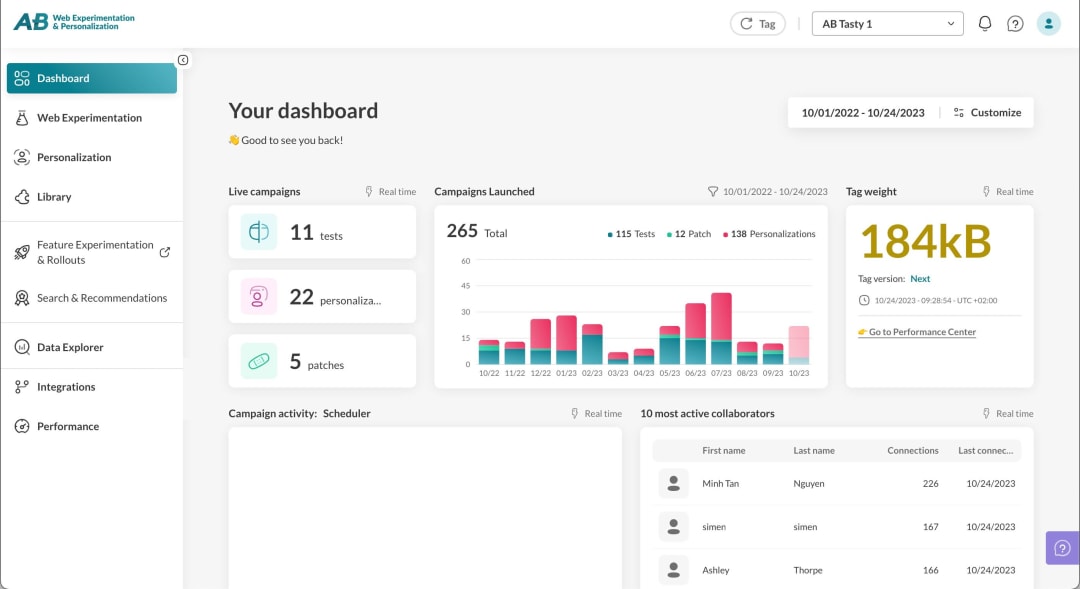The image size is (1080, 589).
Task: Open the date range picker 10/01/2022 - 10/24/2023
Action: (x=862, y=113)
